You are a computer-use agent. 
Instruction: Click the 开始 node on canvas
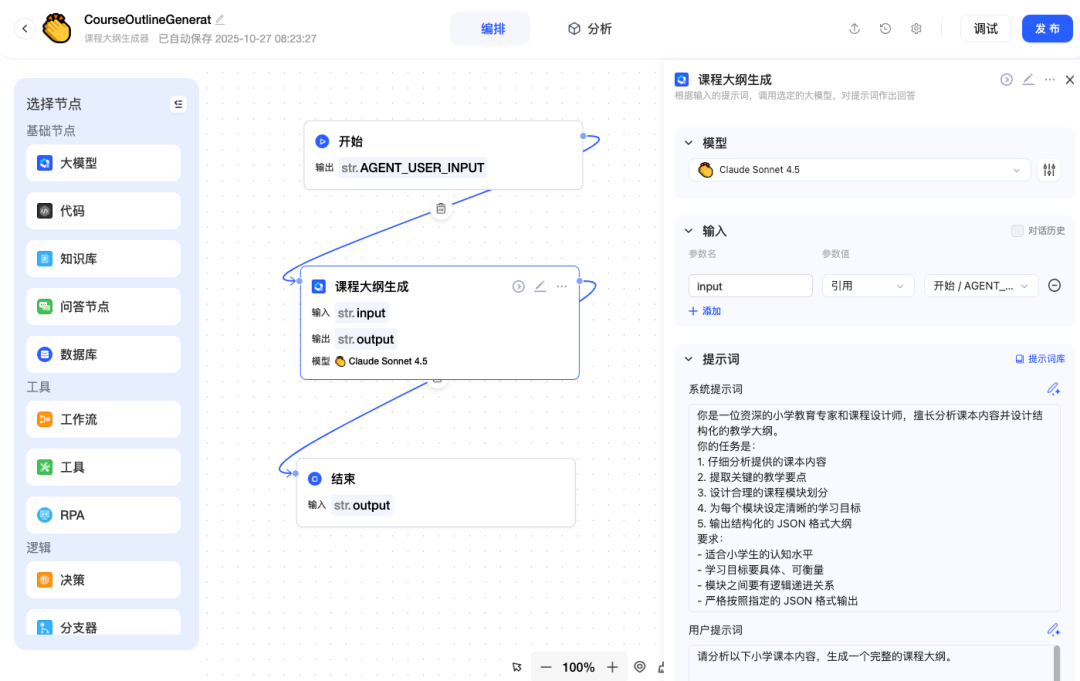coord(443,155)
